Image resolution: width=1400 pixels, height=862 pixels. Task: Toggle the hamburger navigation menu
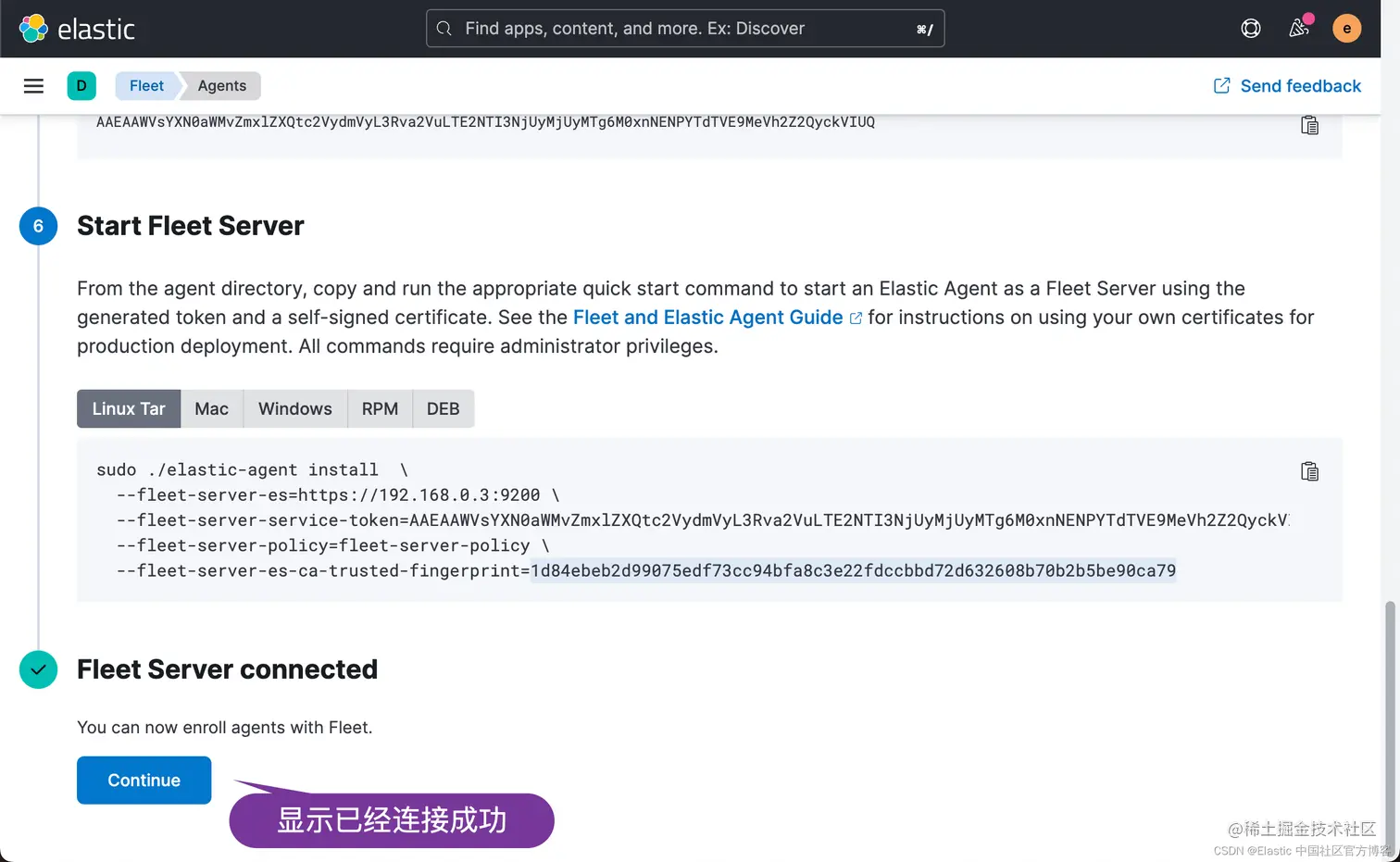point(33,86)
